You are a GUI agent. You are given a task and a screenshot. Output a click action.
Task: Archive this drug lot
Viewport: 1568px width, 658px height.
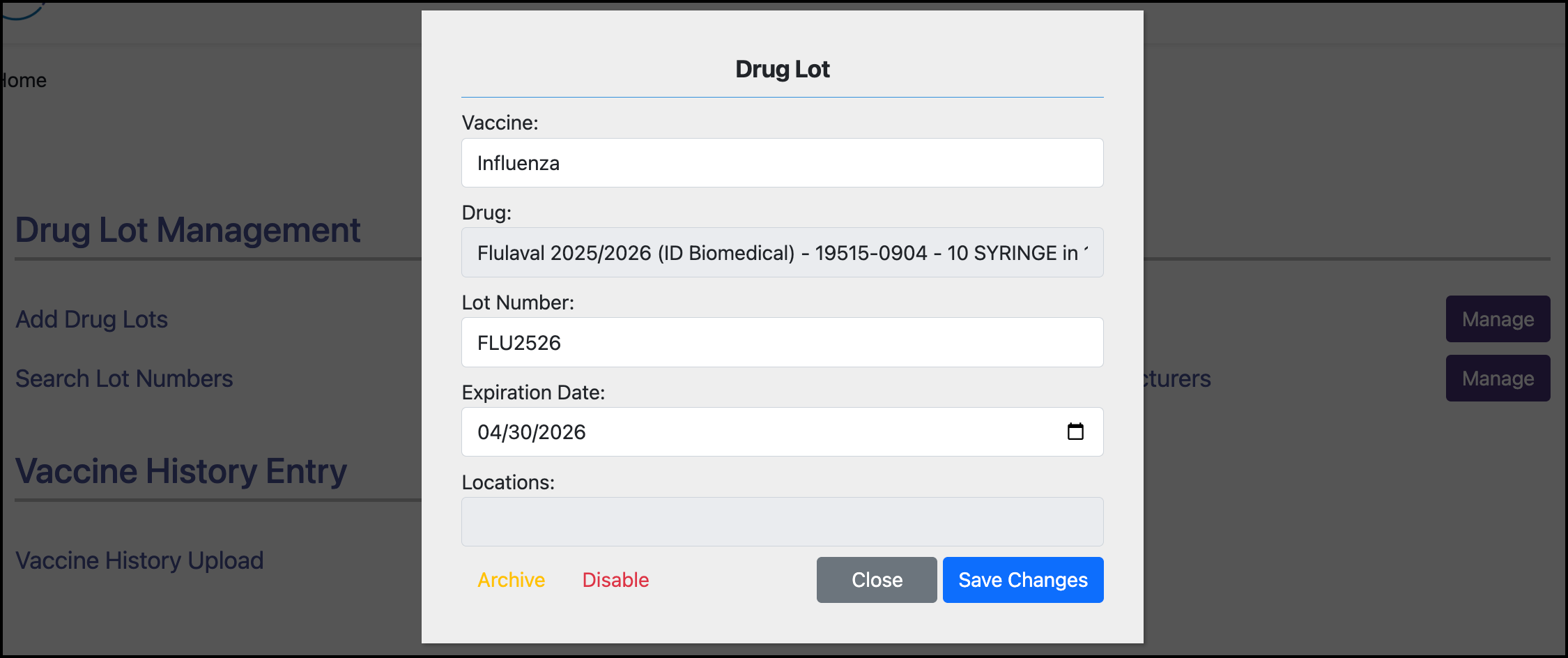point(511,579)
